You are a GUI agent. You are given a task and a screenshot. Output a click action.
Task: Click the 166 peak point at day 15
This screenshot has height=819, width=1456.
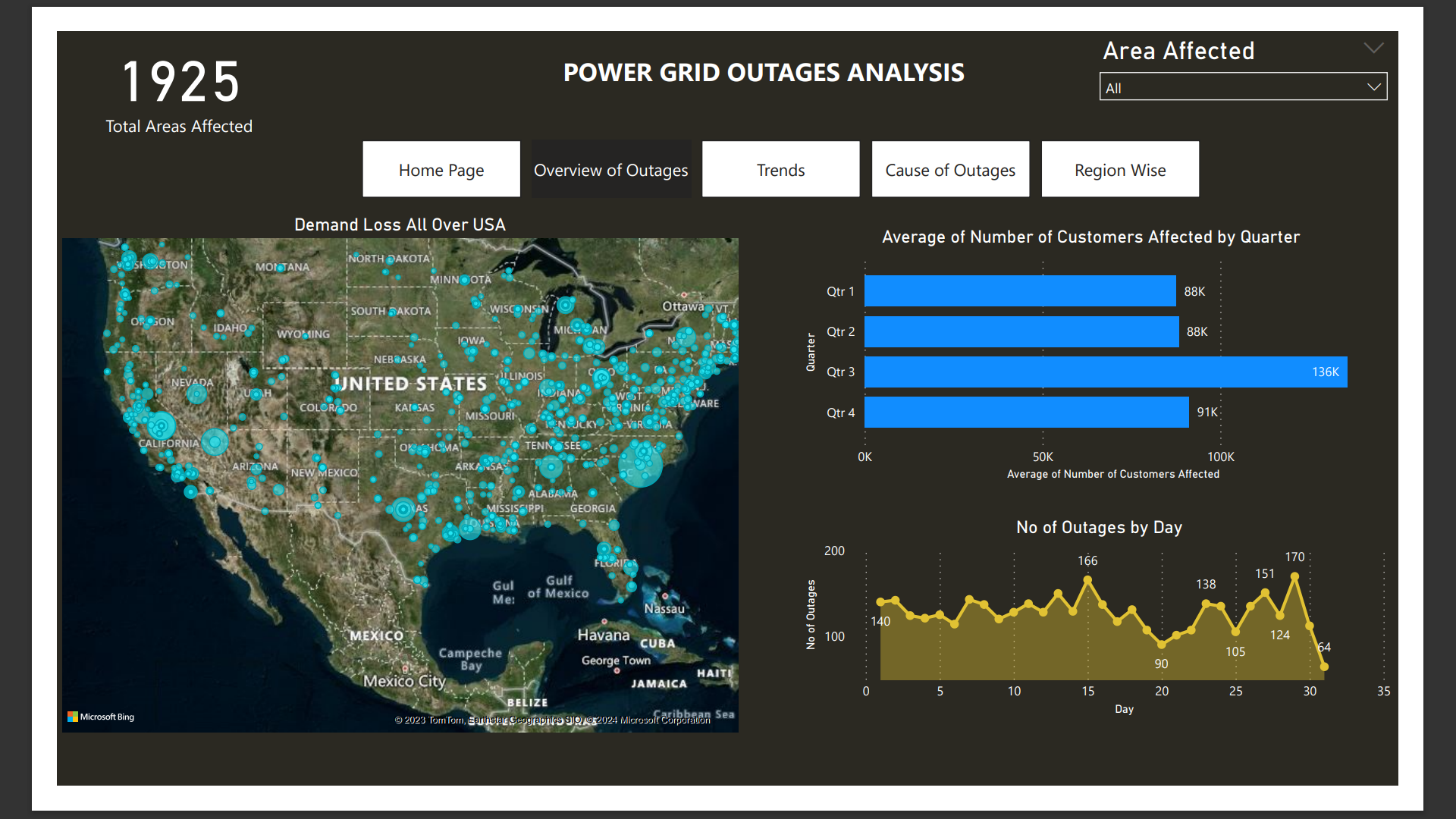pyautogui.click(x=1087, y=580)
